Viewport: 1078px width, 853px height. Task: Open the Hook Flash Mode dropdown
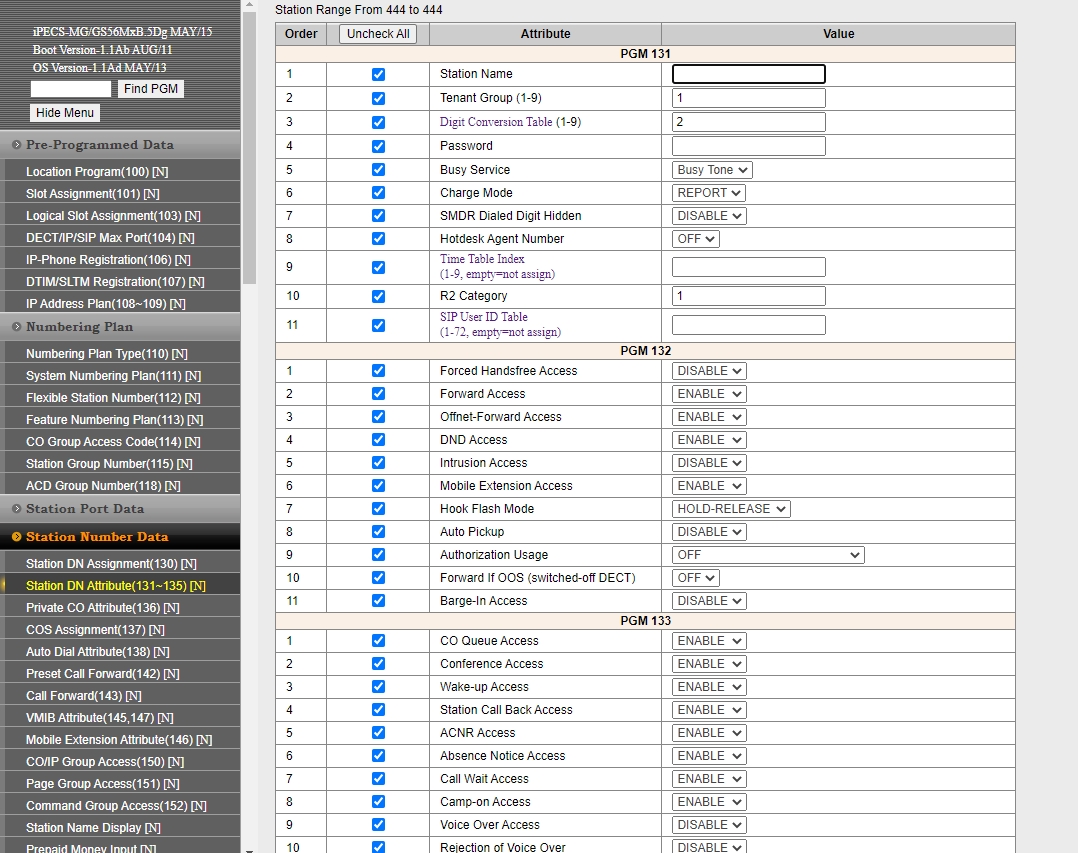[x=731, y=509]
